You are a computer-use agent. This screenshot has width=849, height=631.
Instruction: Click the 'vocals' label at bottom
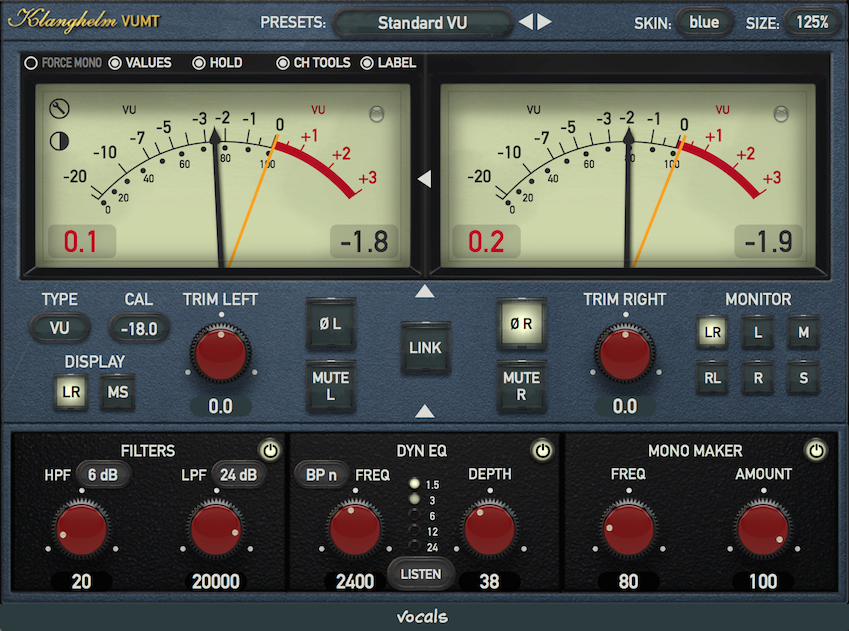click(x=422, y=616)
